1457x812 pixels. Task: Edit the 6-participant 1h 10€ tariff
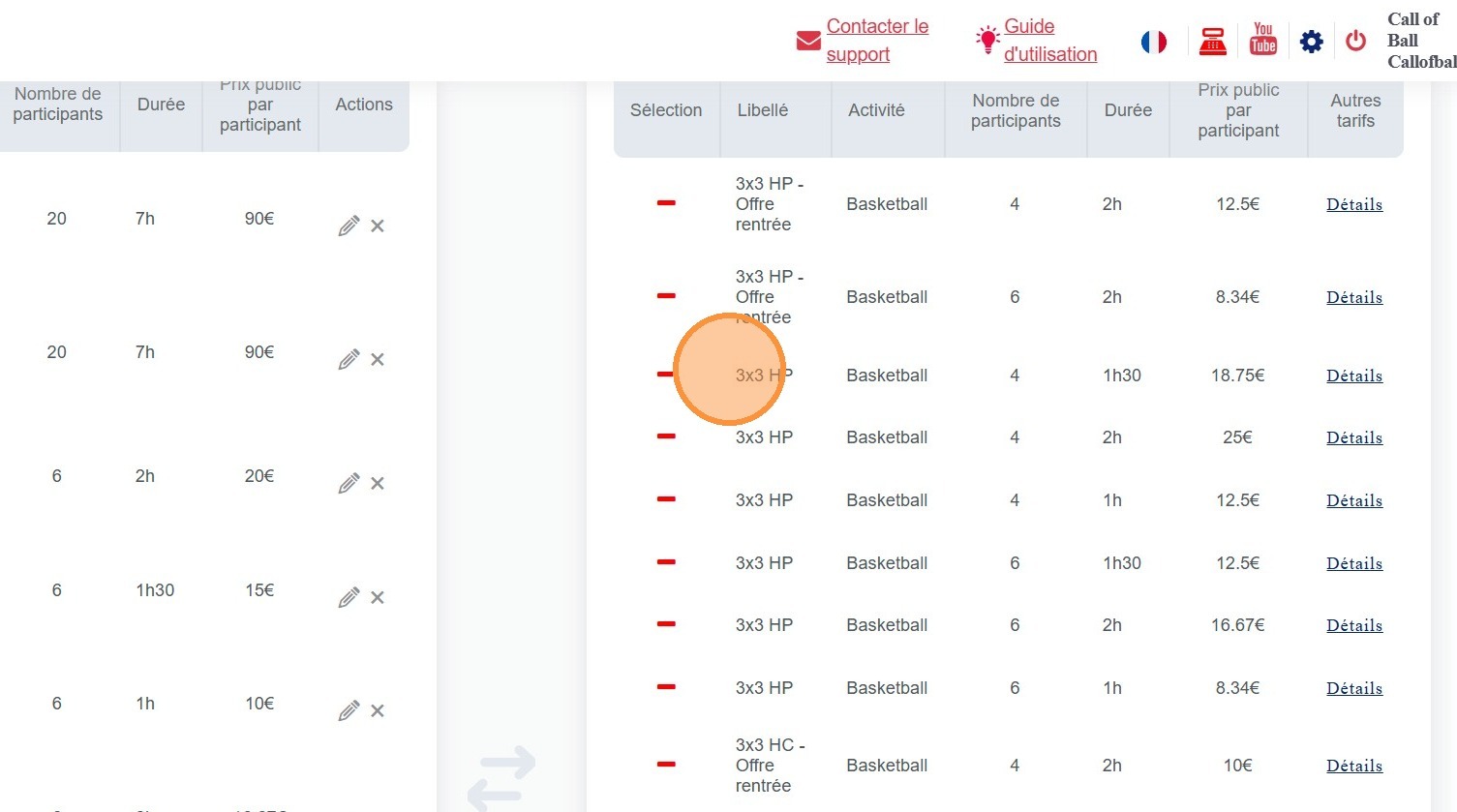tap(349, 712)
